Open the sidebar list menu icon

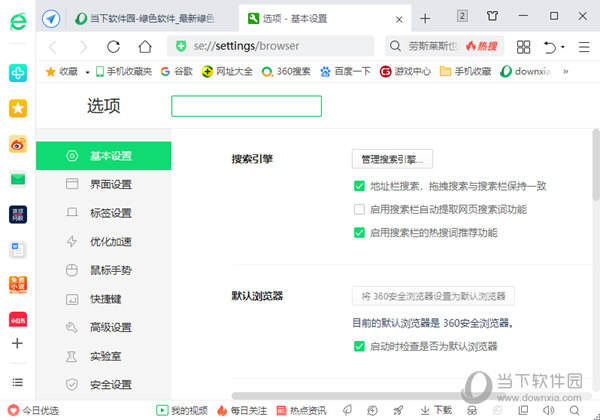[x=18, y=382]
